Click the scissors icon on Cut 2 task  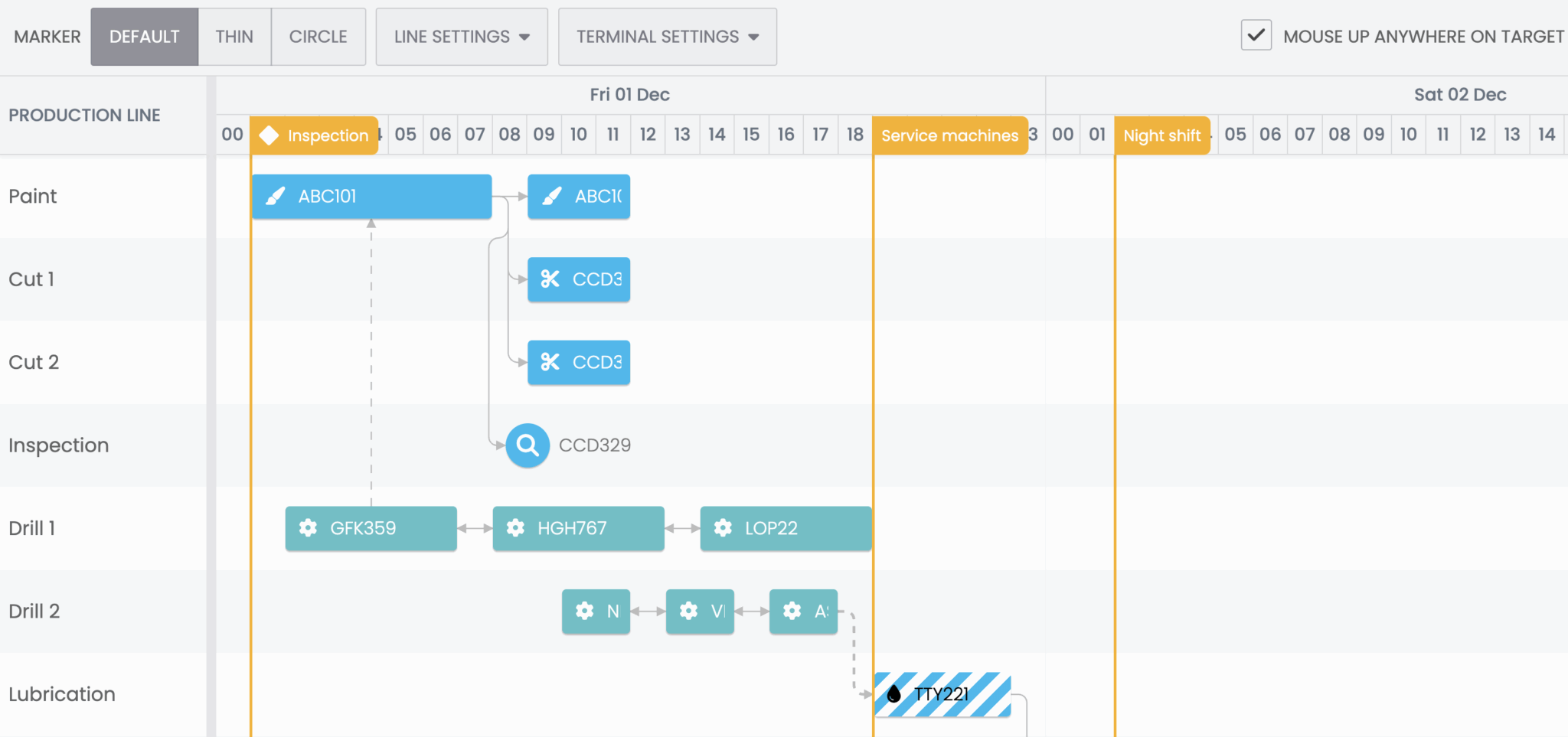pyautogui.click(x=550, y=362)
